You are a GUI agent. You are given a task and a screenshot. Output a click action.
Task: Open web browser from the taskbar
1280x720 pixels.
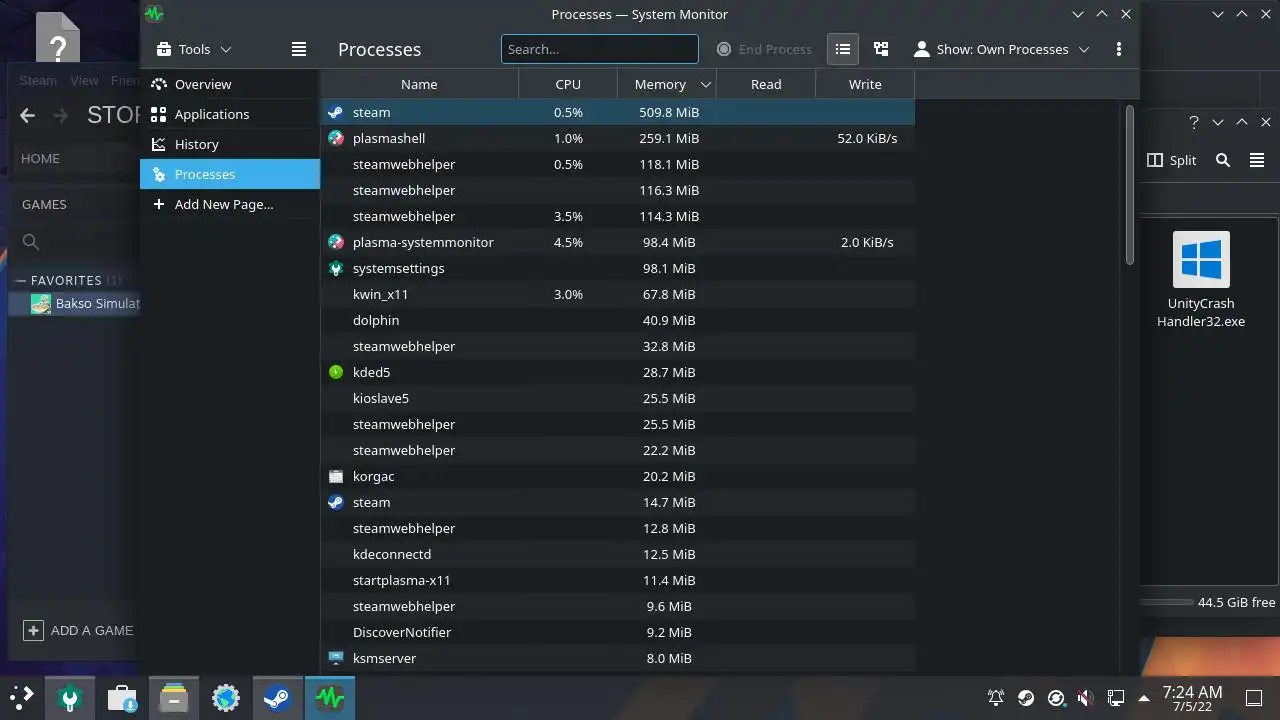226,697
